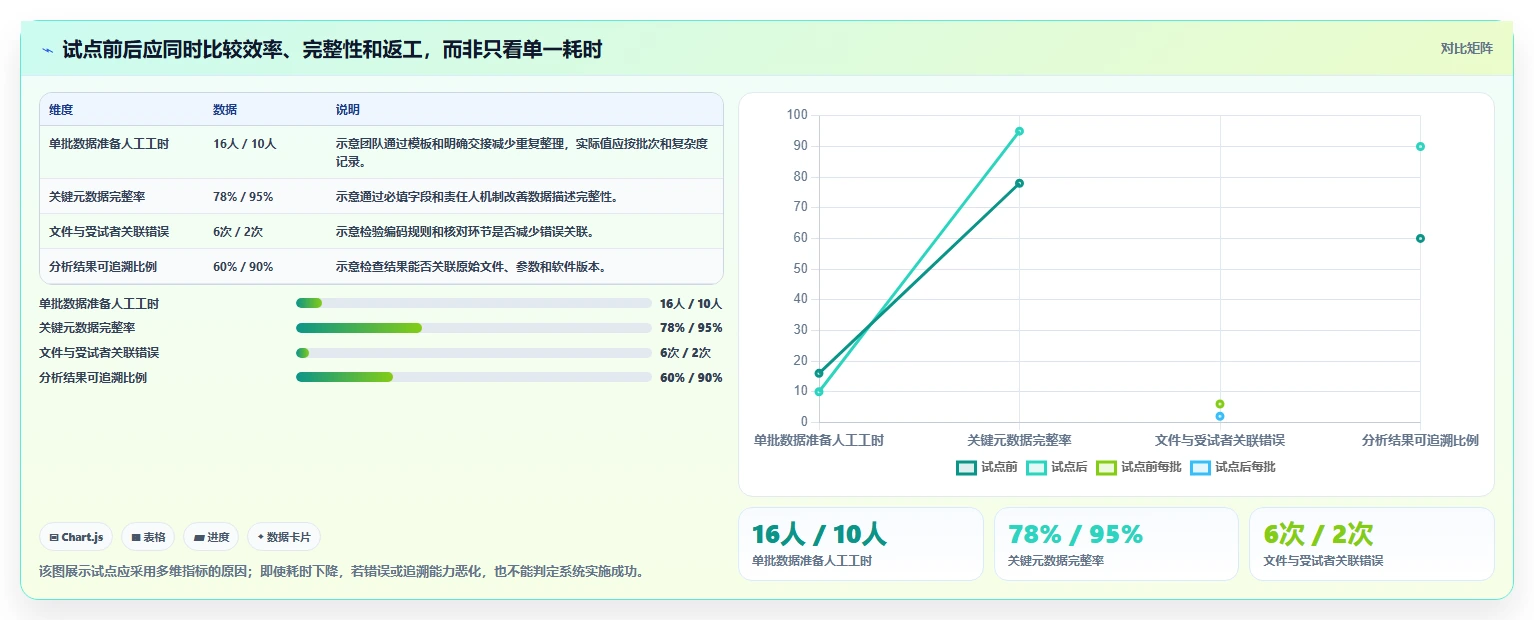Click the description starting 示意通过必填字段
The width and height of the screenshot is (1534, 620).
pyautogui.click(x=477, y=197)
